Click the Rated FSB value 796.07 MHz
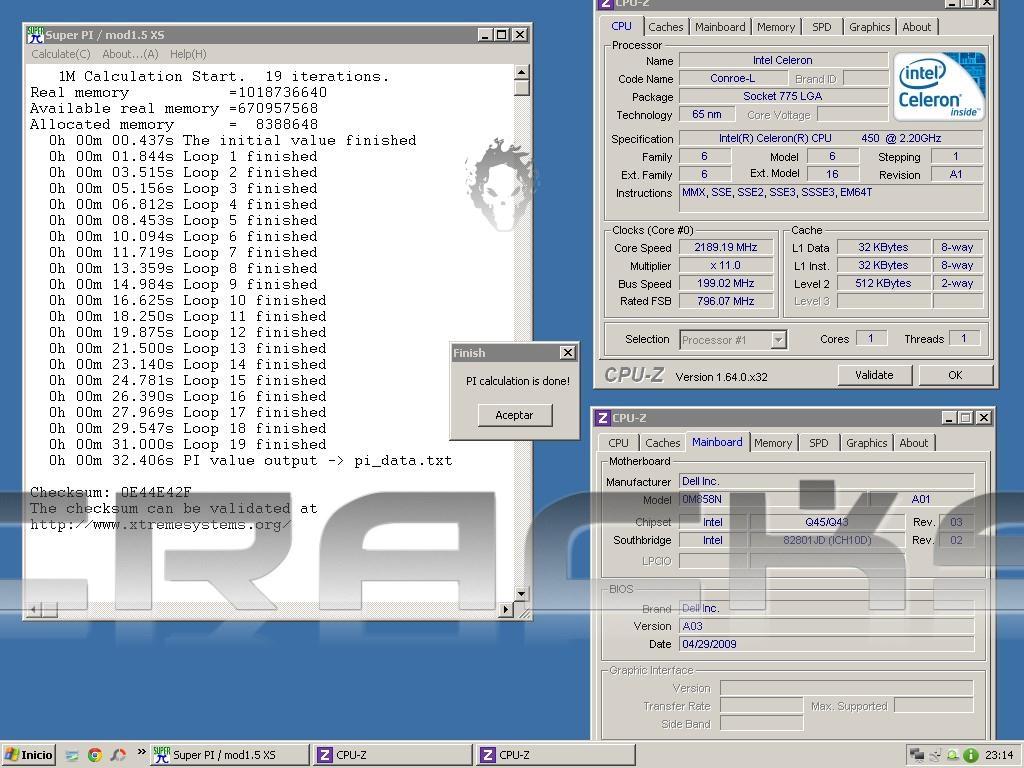This screenshot has height=768, width=1024. tap(726, 301)
